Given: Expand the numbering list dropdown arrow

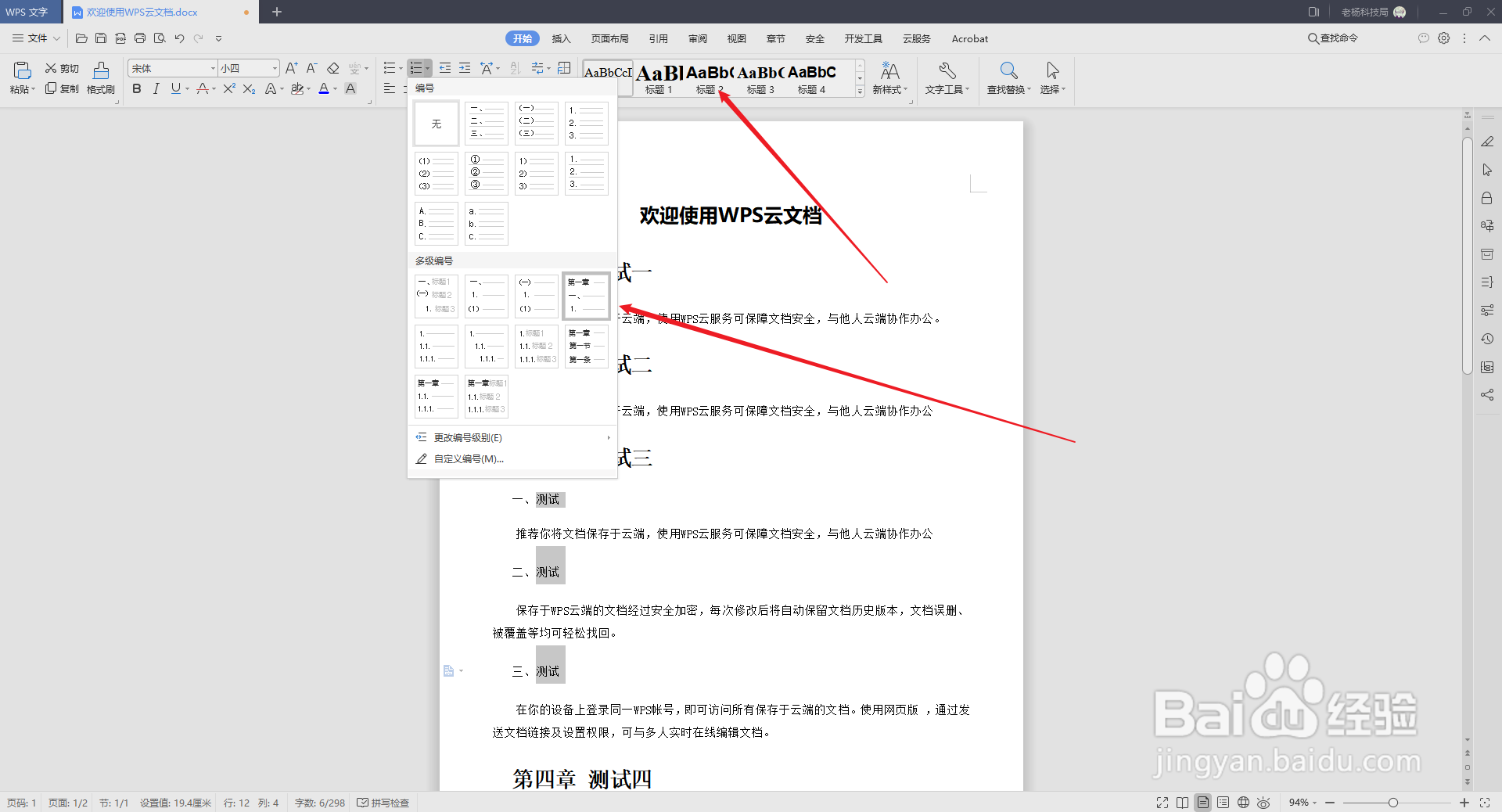Looking at the screenshot, I should 427,69.
